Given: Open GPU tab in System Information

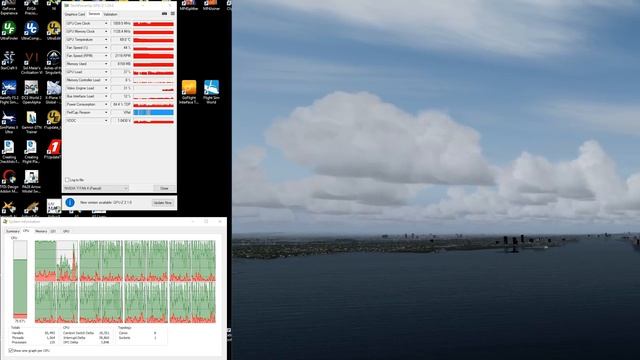Looking at the screenshot, I should tap(66, 231).
